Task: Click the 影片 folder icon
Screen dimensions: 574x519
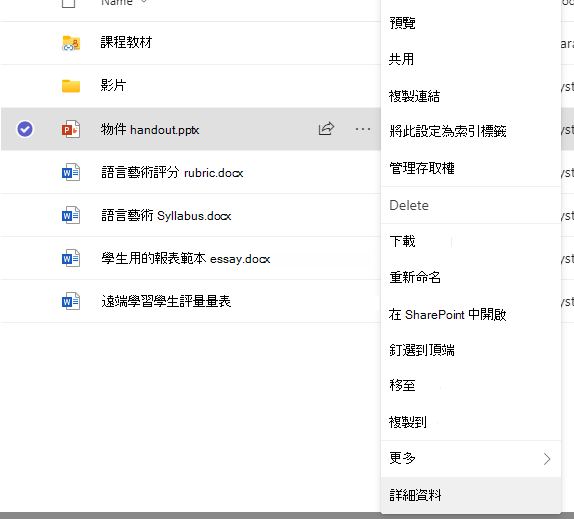Action: tap(71, 86)
